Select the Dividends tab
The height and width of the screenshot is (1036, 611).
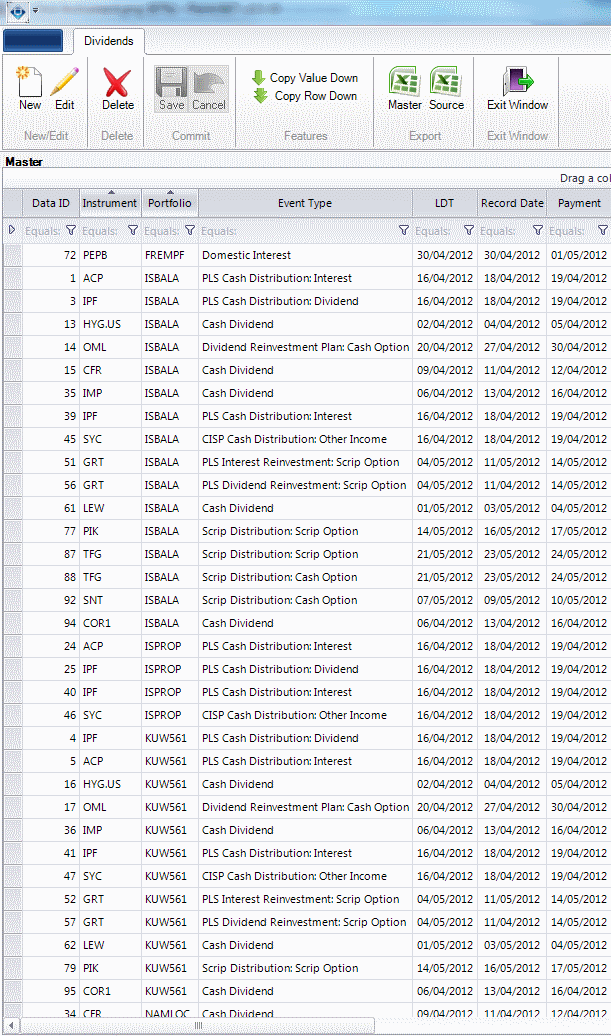coord(108,41)
